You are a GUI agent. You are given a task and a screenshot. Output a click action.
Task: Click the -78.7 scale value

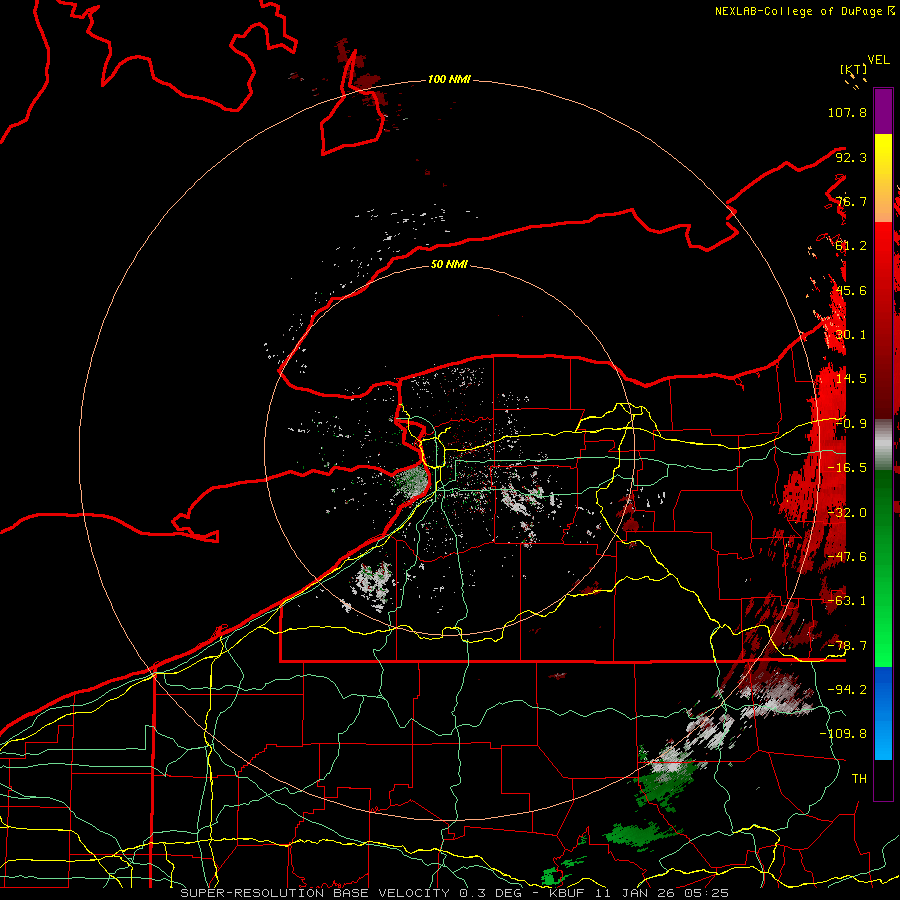(847, 646)
